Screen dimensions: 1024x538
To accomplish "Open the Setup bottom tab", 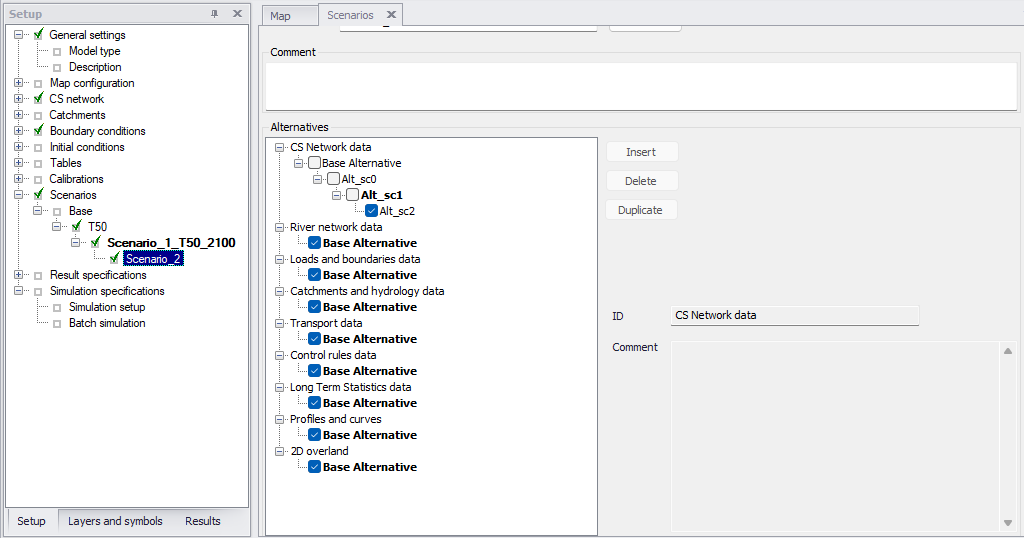I will coord(31,521).
